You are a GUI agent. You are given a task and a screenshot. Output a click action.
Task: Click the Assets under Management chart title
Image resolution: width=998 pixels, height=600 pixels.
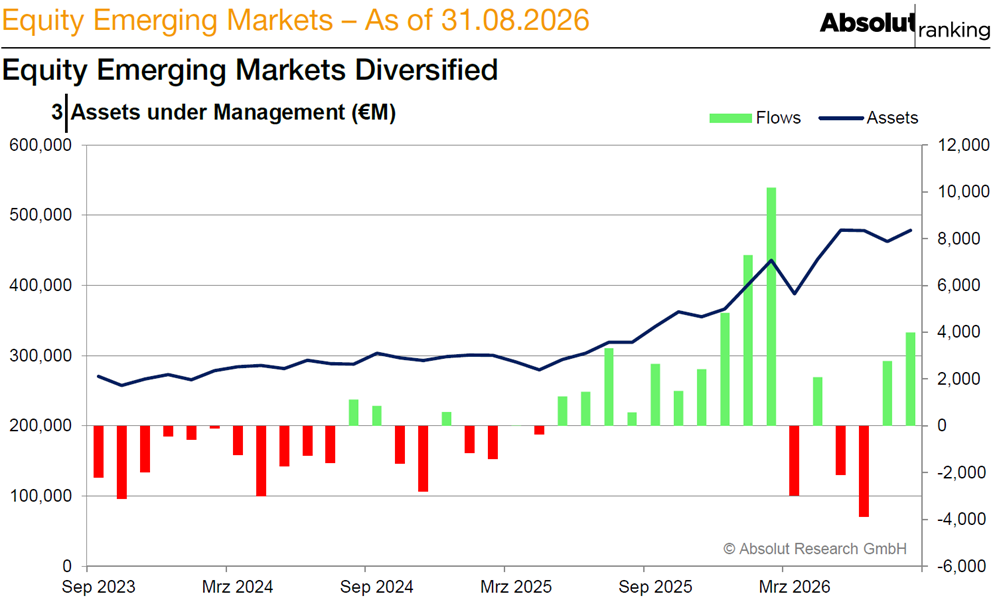233,113
